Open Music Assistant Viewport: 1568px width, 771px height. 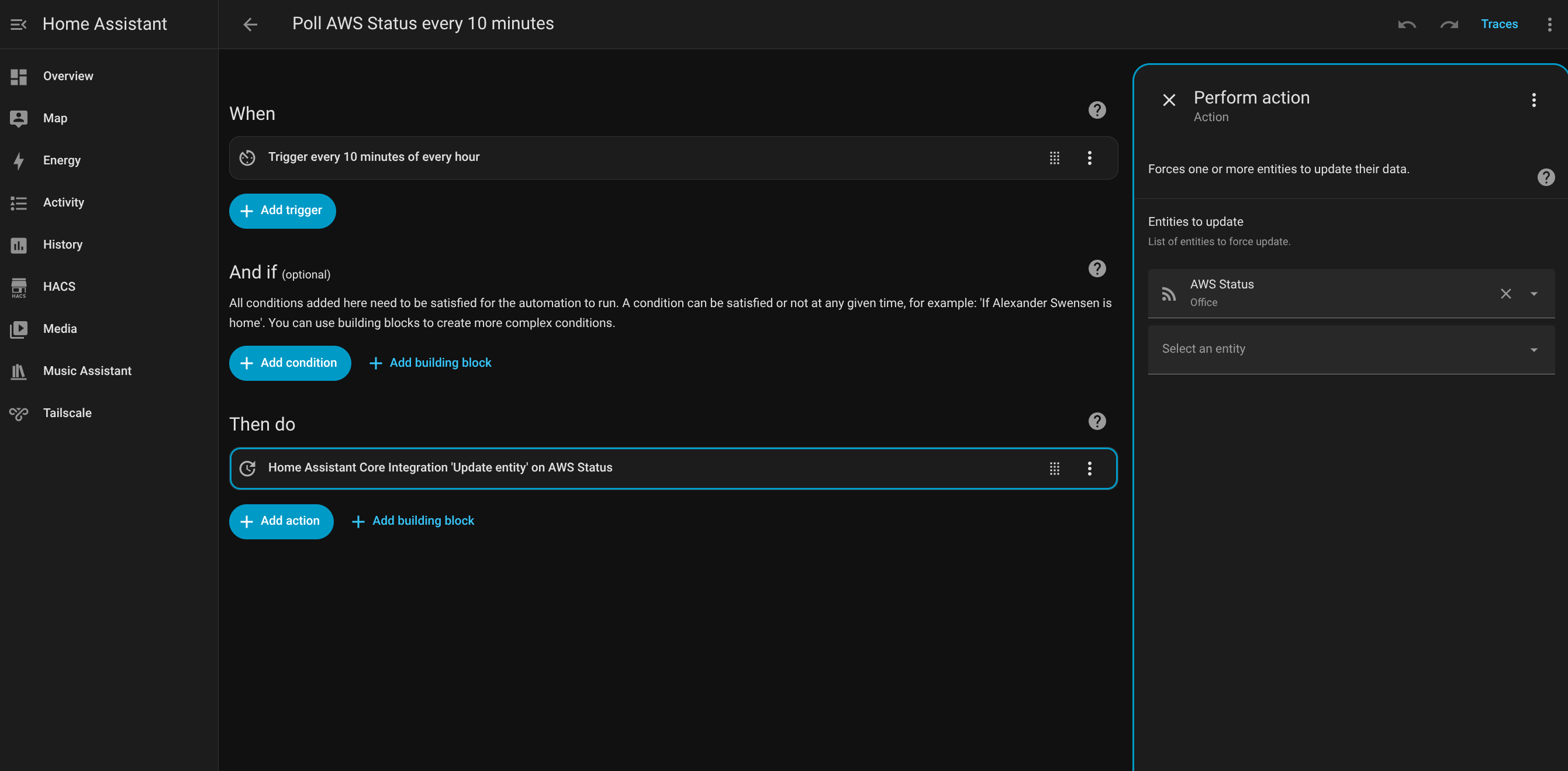click(87, 370)
